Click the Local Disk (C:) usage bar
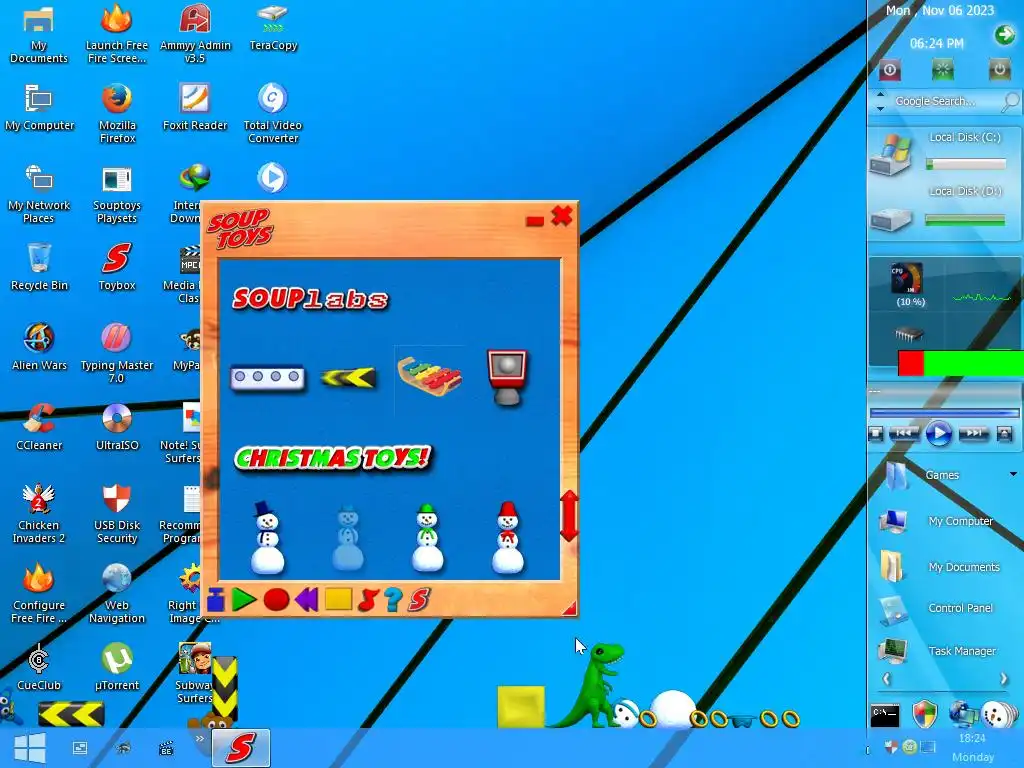 pyautogui.click(x=965, y=165)
